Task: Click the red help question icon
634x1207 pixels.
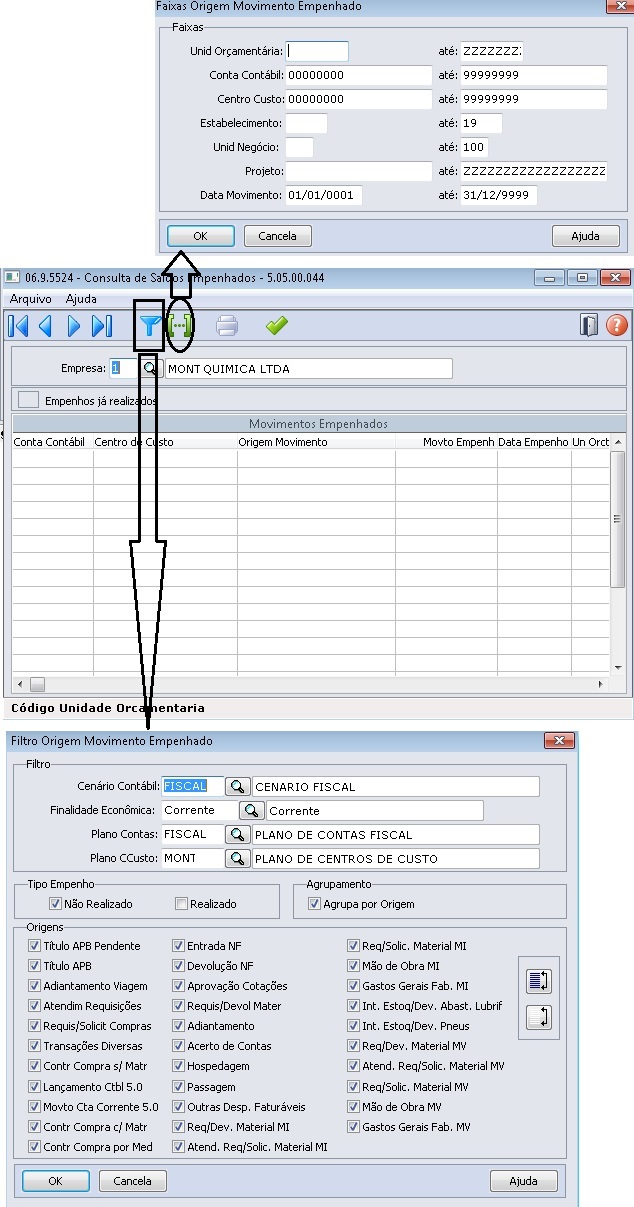Action: (x=616, y=325)
